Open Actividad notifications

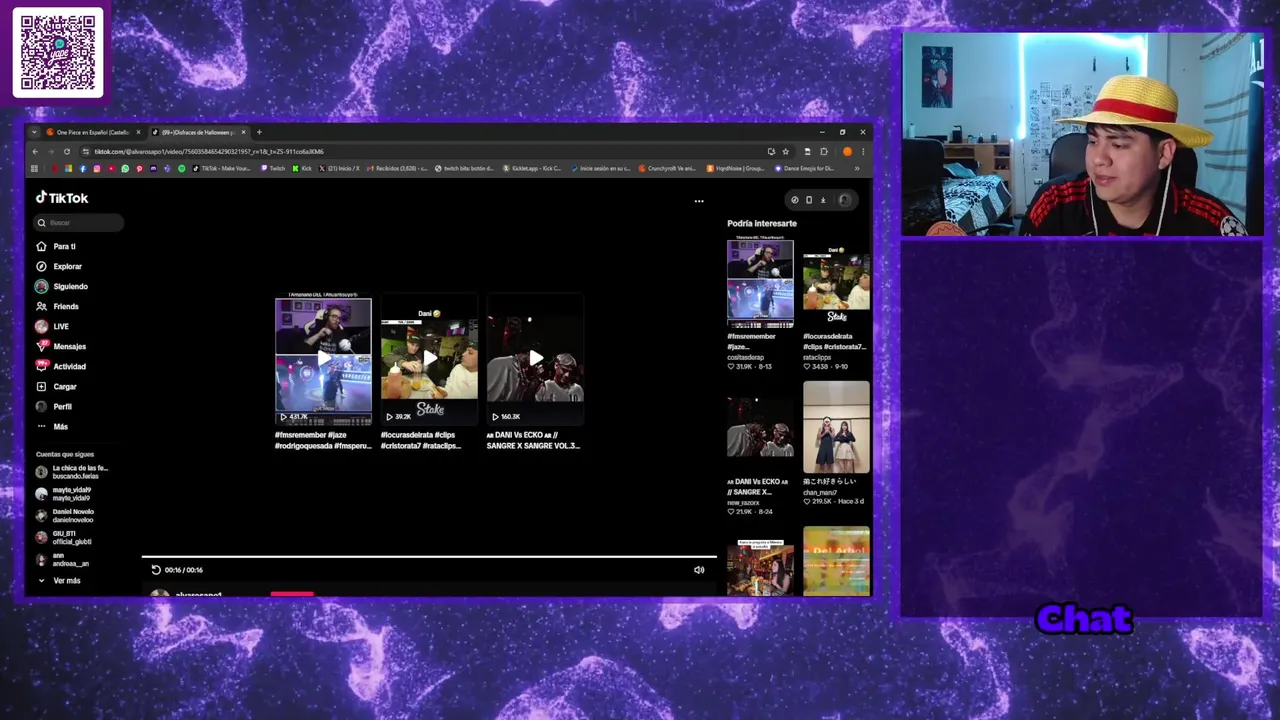tap(61, 366)
